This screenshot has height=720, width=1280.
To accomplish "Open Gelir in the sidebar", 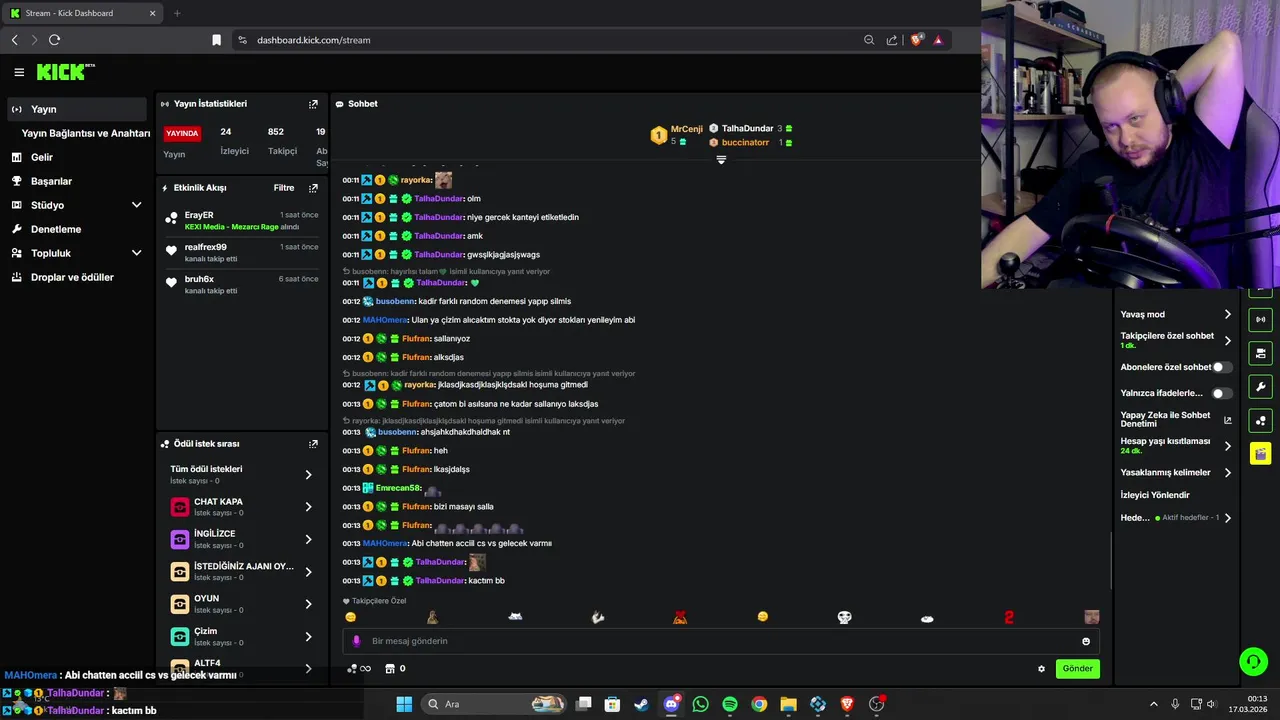I will pyautogui.click(x=78, y=157).
